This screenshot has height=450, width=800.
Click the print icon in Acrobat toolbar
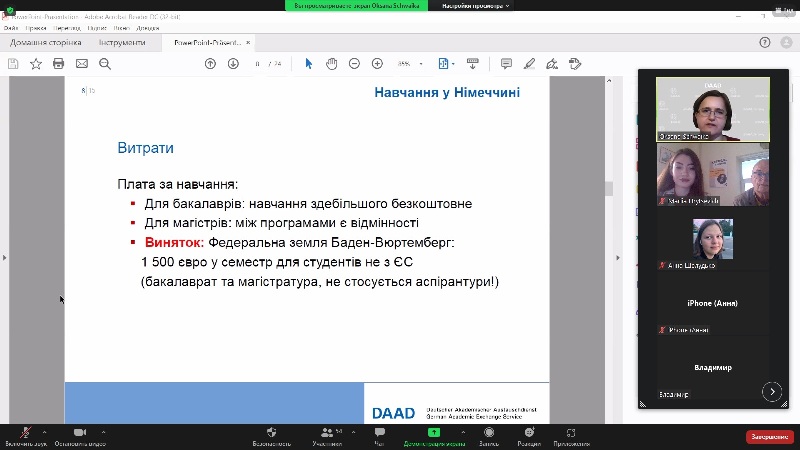pos(59,64)
